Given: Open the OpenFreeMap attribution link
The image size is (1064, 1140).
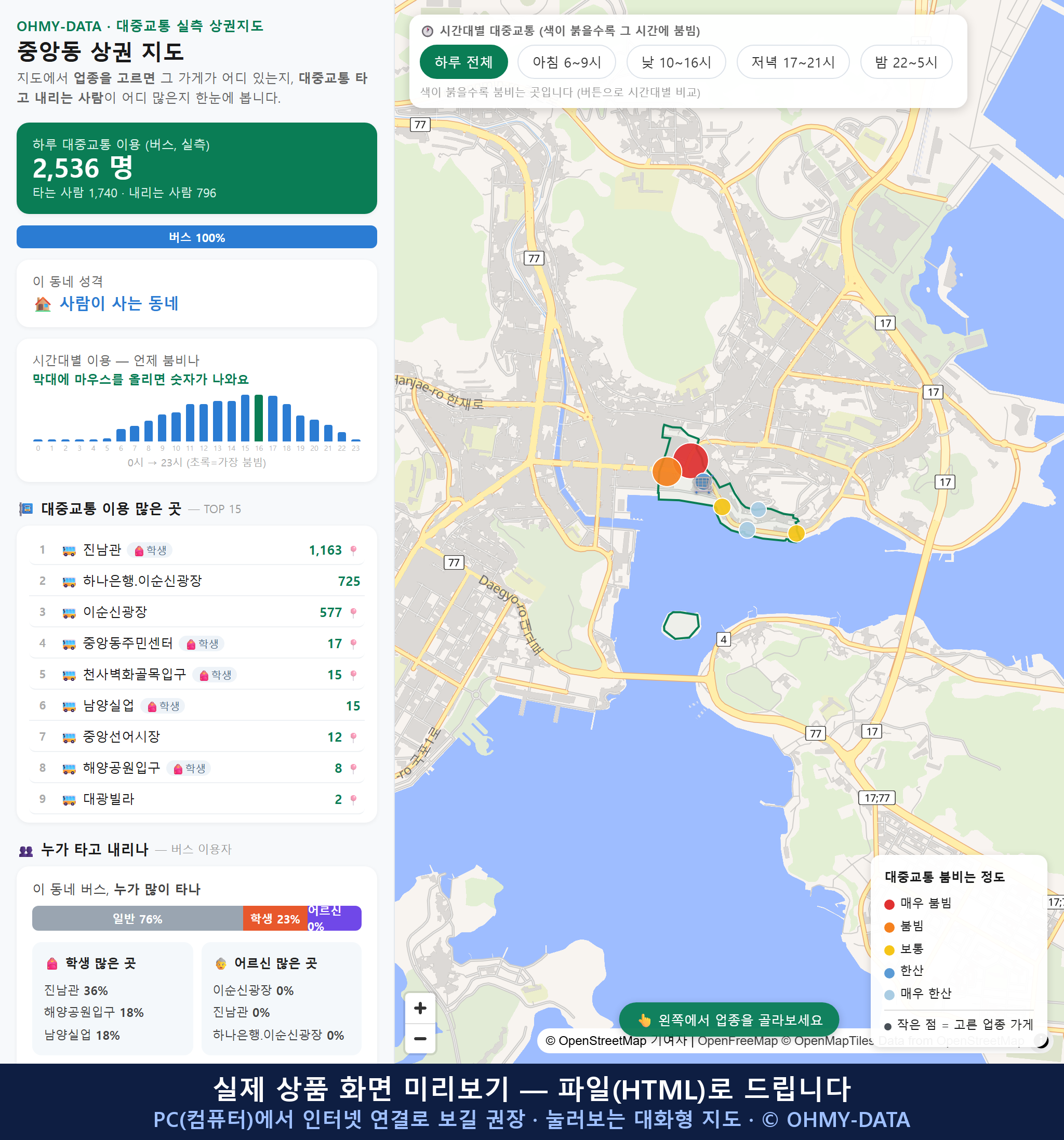Looking at the screenshot, I should (738, 1040).
